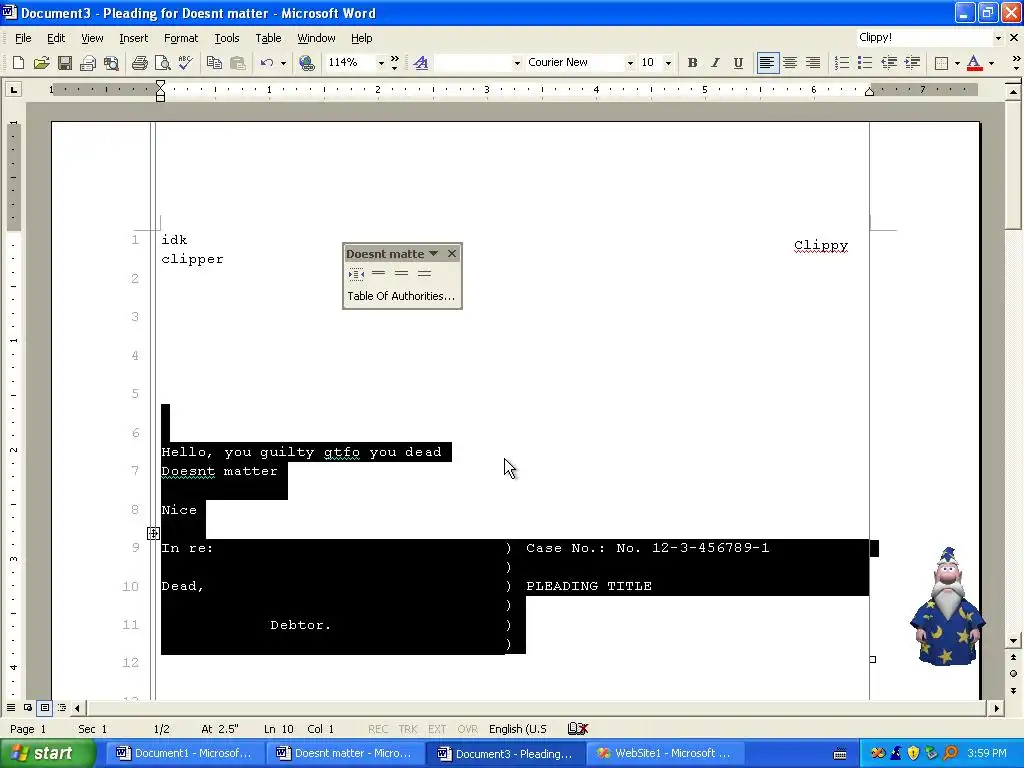
Task: Toggle Underline formatting
Action: coord(738,63)
